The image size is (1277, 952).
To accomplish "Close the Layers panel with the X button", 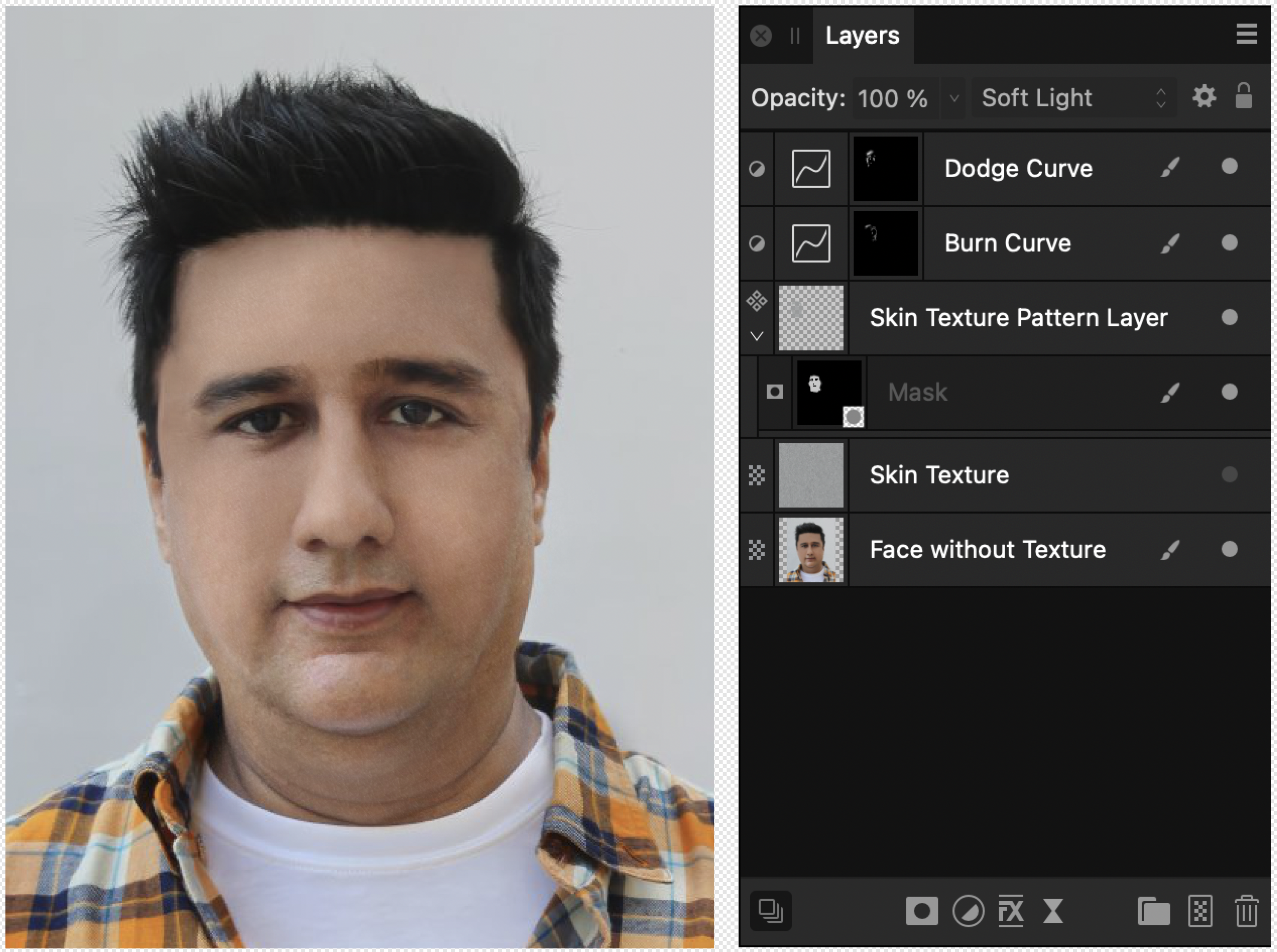I will 761,36.
